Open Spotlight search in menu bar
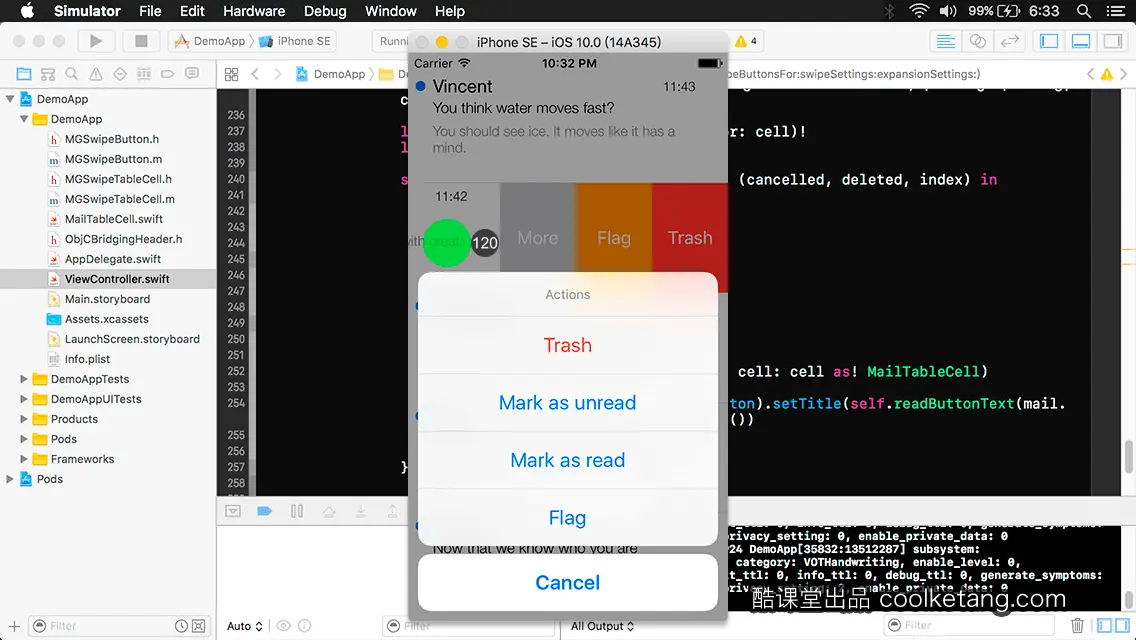The height and width of the screenshot is (640, 1136). pyautogui.click(x=1084, y=11)
